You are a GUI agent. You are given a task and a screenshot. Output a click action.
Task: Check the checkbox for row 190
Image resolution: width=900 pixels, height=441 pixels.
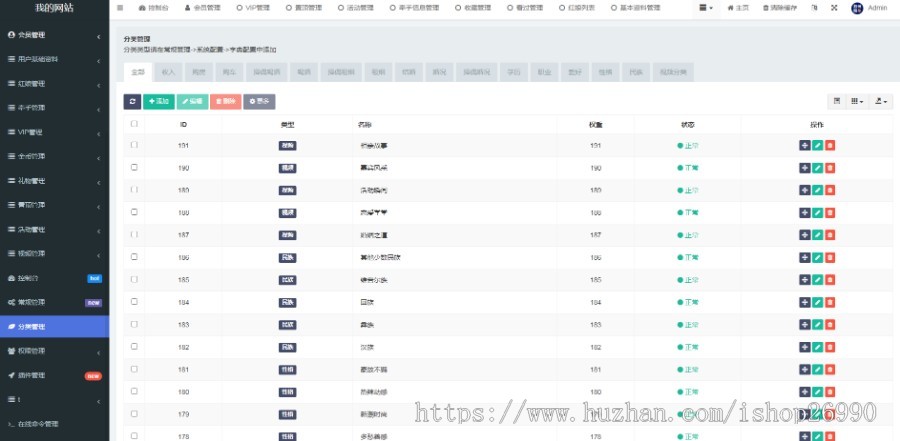(134, 167)
